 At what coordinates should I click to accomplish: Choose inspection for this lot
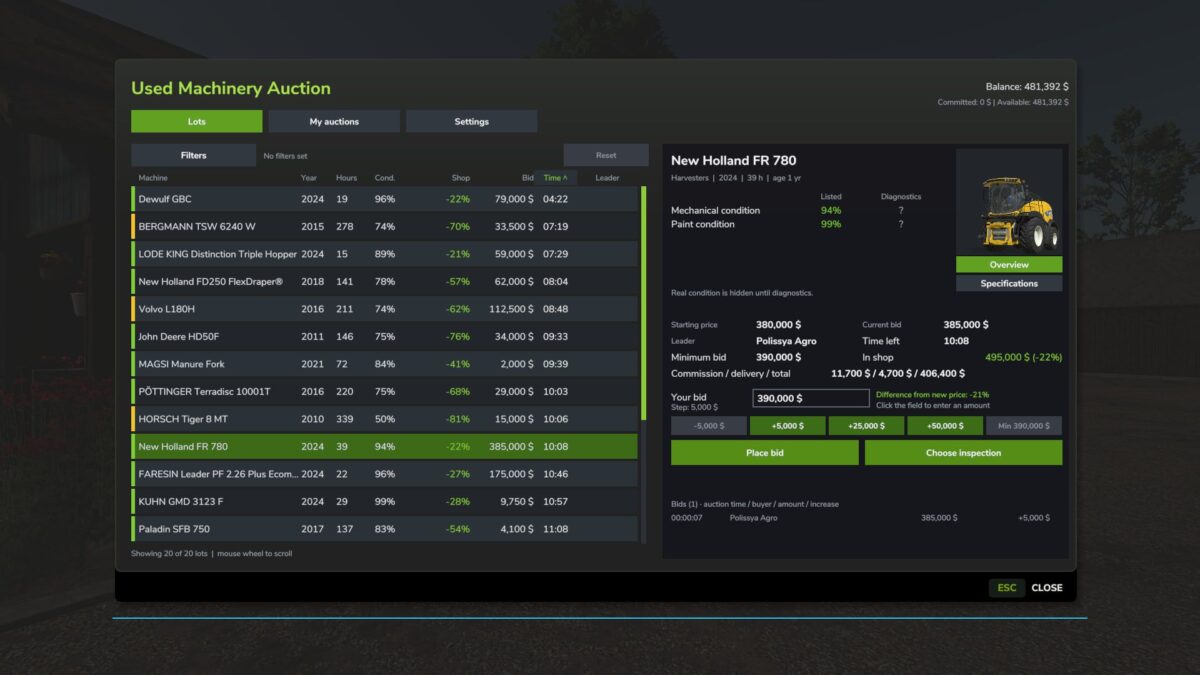(963, 453)
